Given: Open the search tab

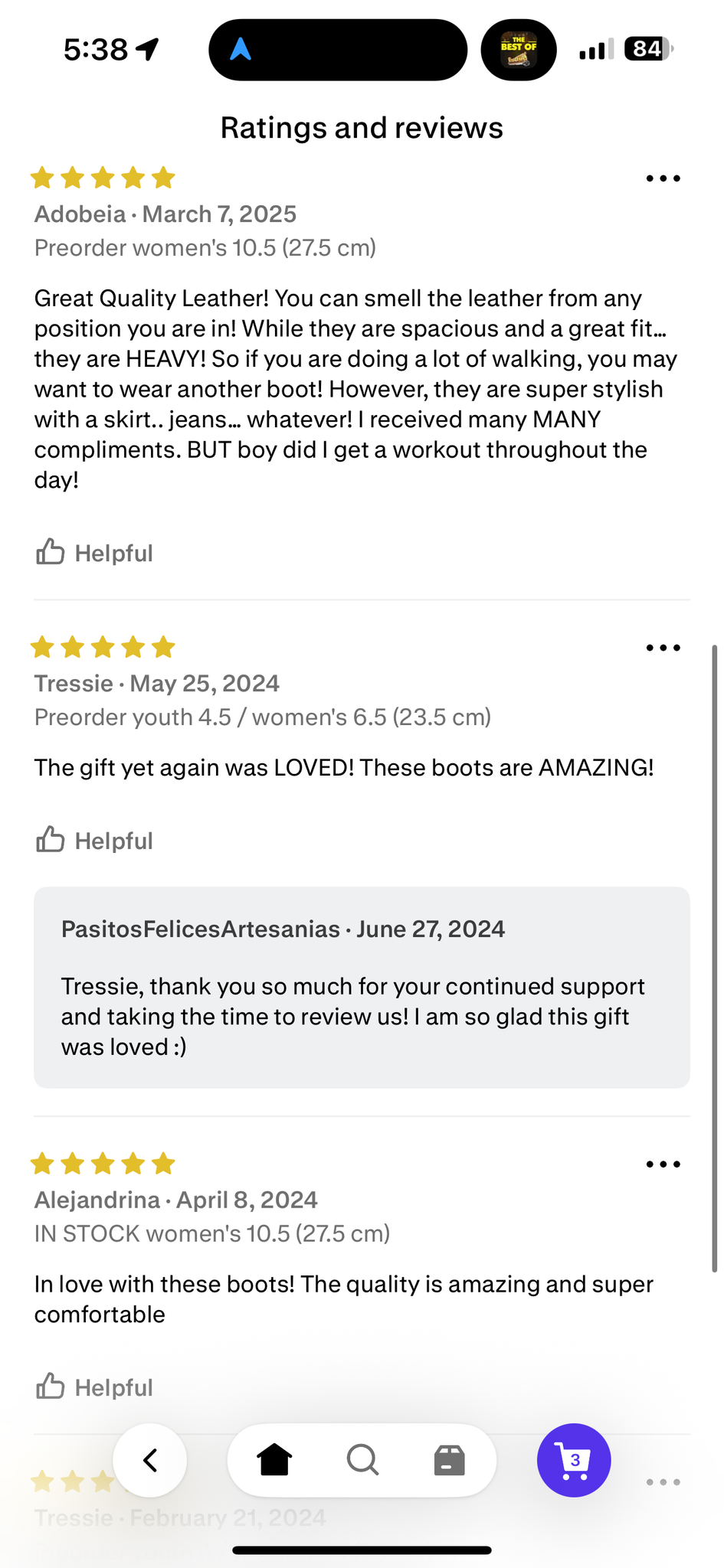Looking at the screenshot, I should (362, 1460).
